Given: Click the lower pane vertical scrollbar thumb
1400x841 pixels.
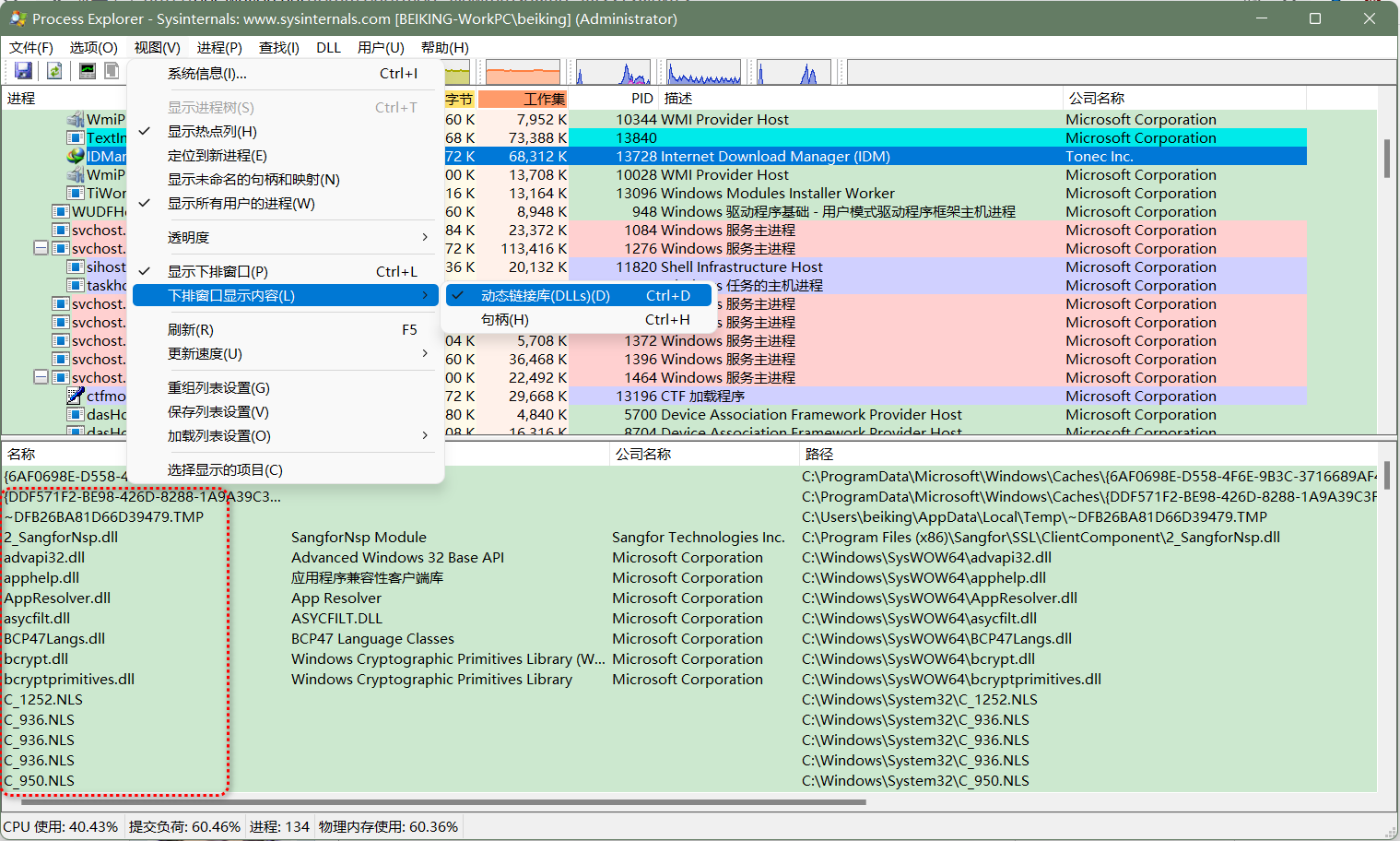Looking at the screenshot, I should pos(1387,474).
